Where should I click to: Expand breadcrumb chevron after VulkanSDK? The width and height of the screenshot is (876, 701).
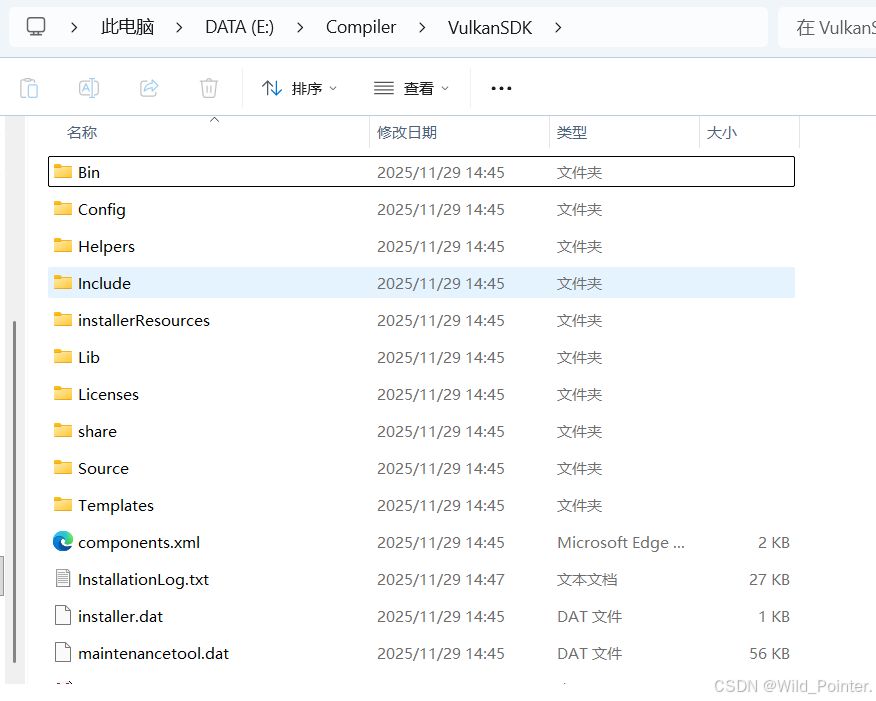[x=557, y=27]
